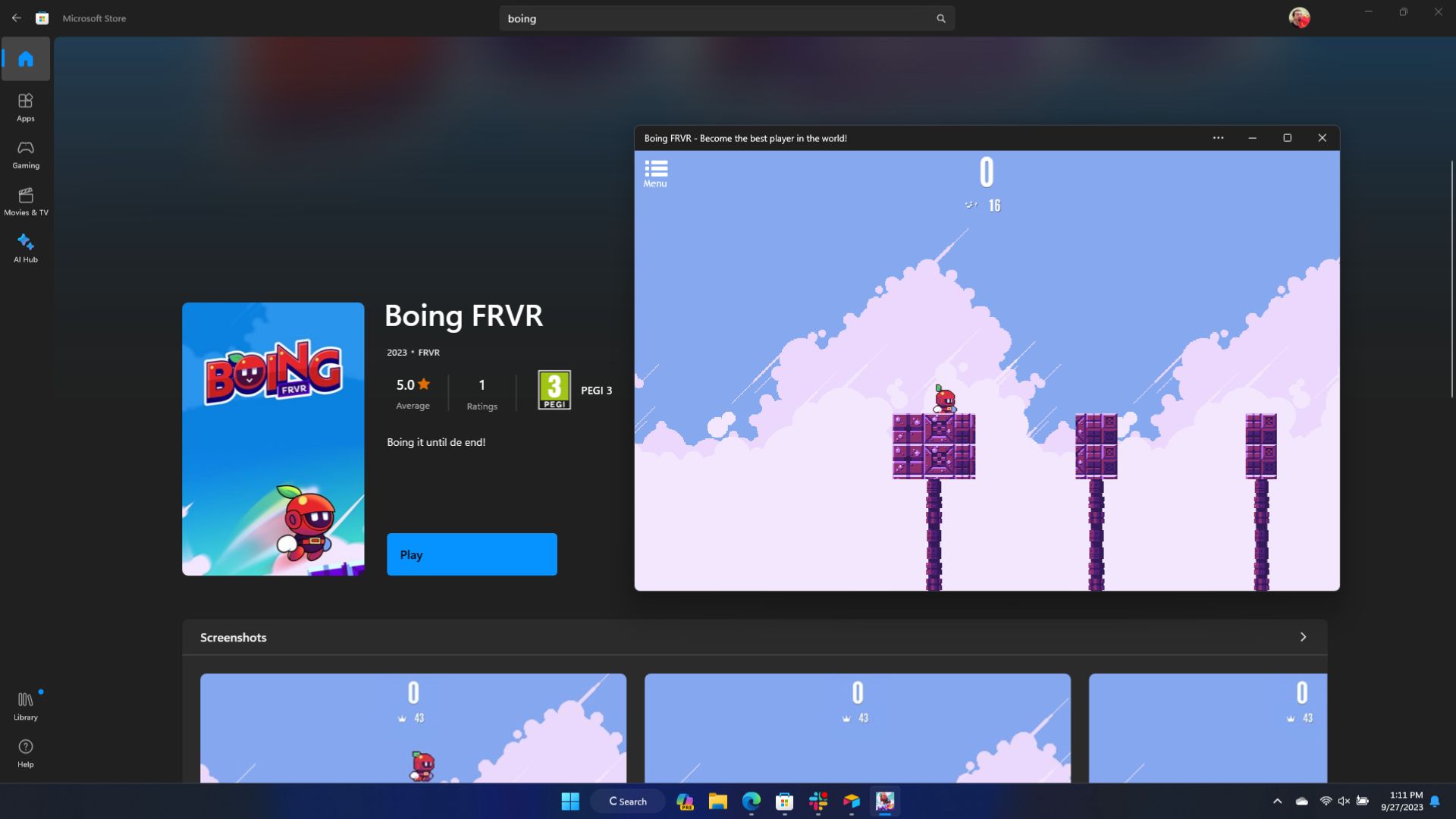Show hidden system tray icons
The image size is (1456, 819).
[x=1277, y=802]
